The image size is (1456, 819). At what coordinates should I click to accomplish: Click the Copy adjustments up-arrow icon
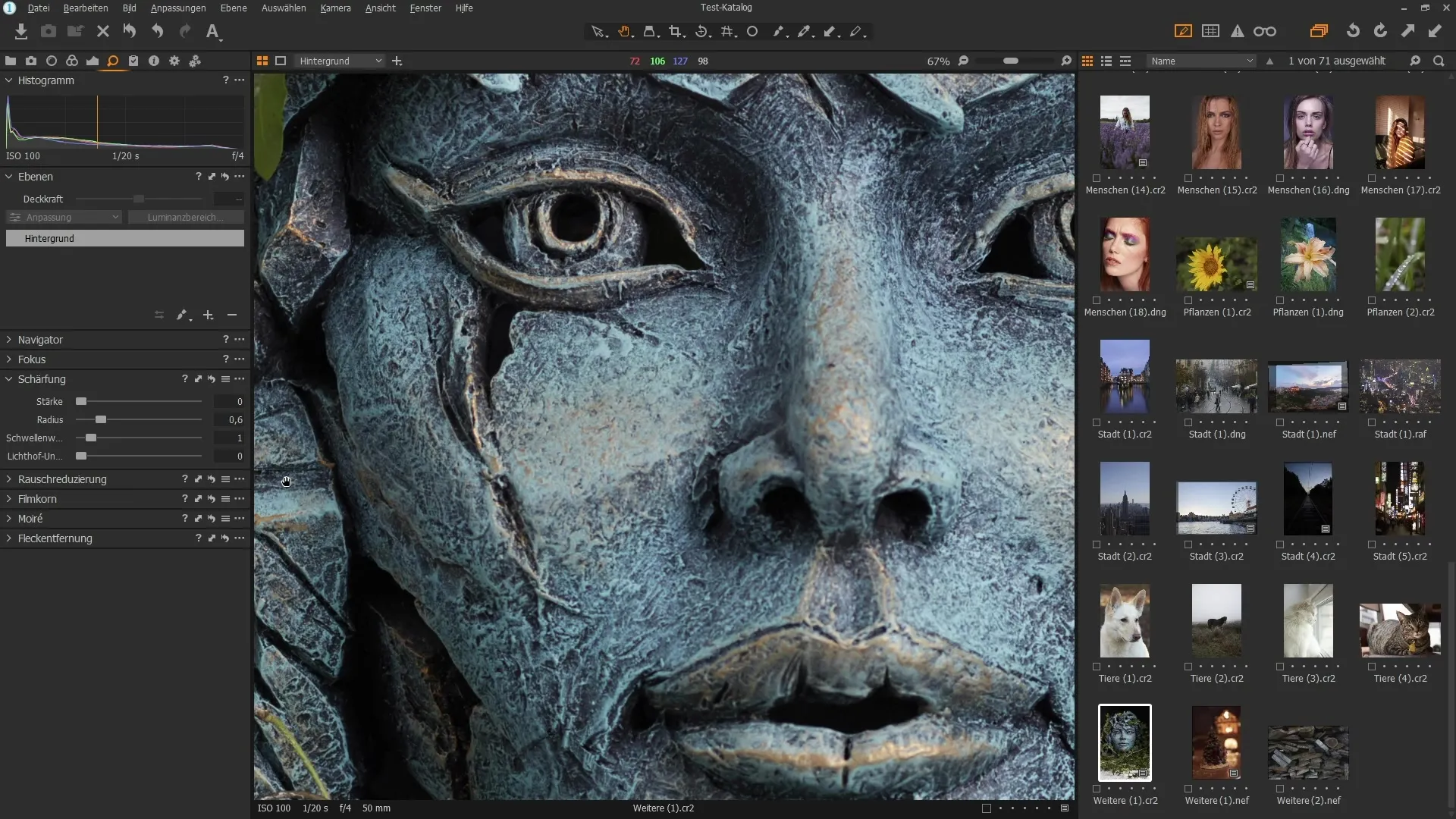(1407, 31)
